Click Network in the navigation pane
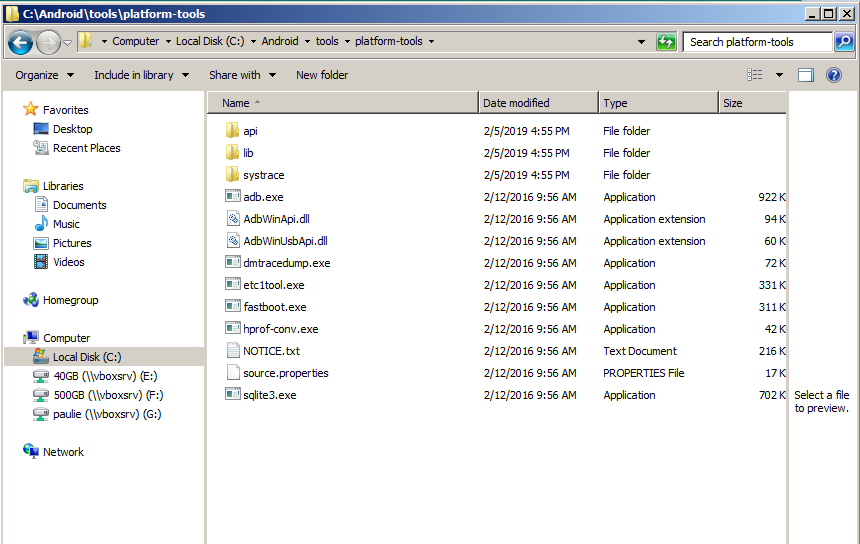Image resolution: width=860 pixels, height=544 pixels. 63,452
